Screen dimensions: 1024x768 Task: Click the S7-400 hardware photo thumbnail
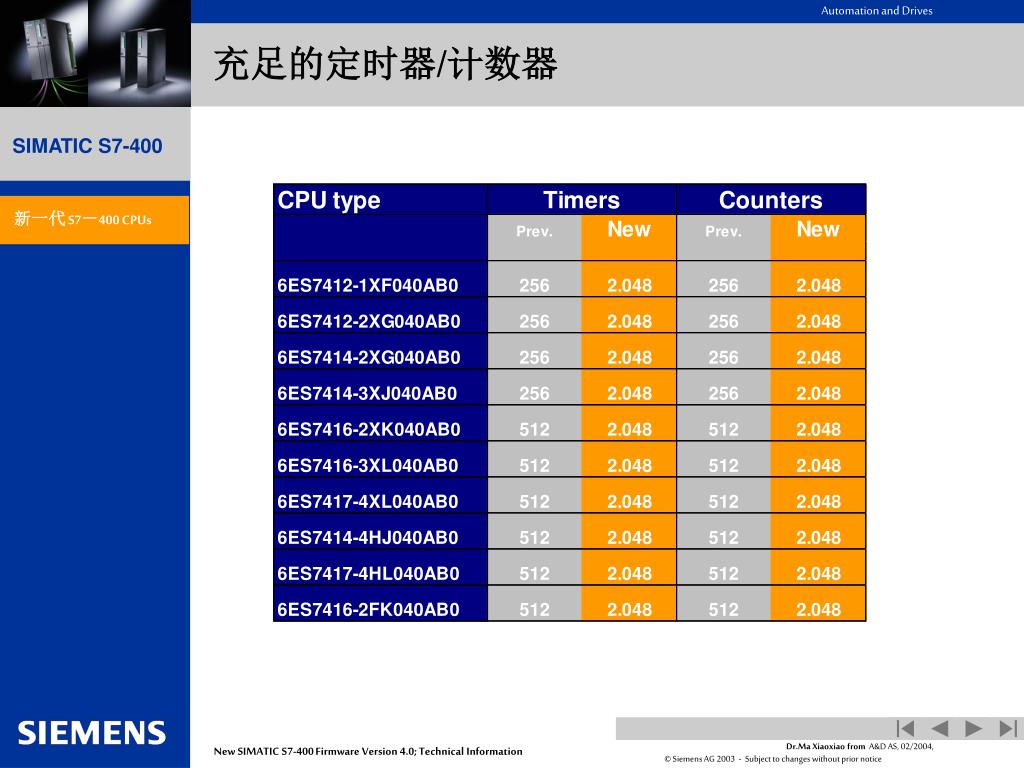coord(95,53)
